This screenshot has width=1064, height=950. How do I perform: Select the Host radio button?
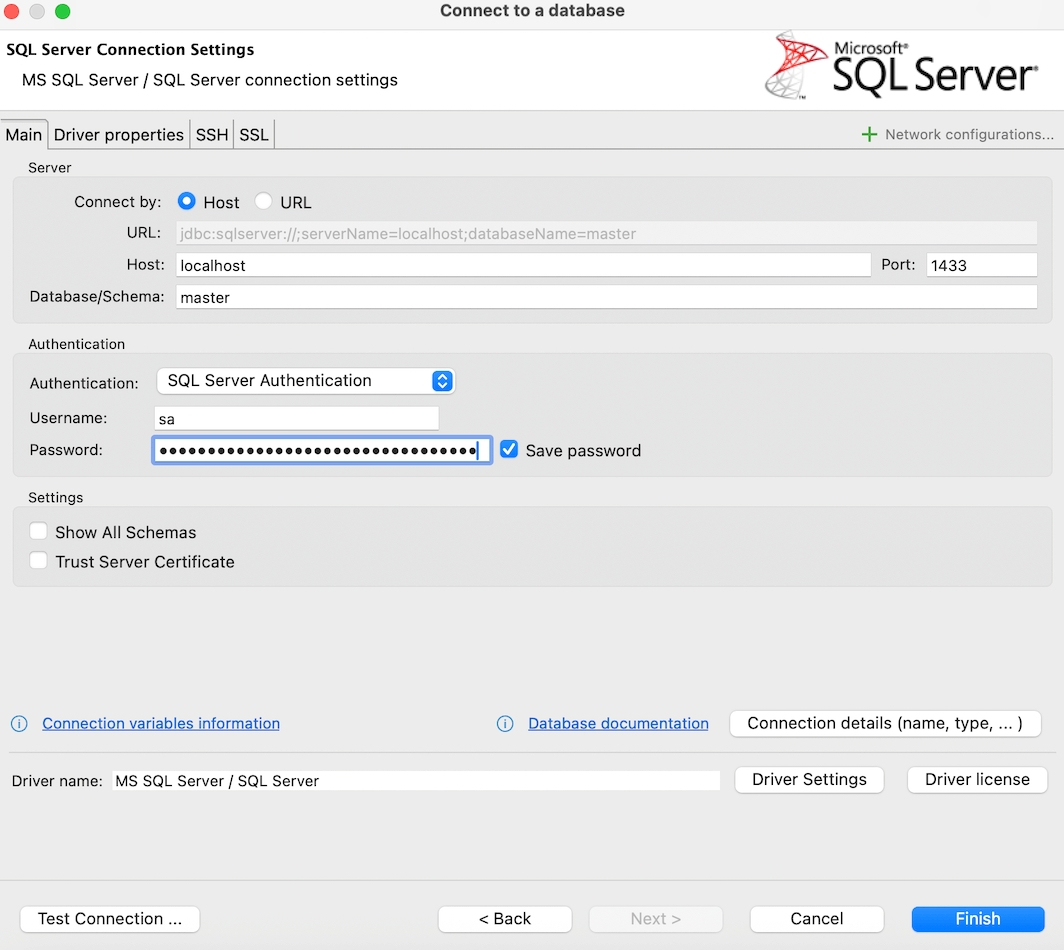pyautogui.click(x=186, y=202)
